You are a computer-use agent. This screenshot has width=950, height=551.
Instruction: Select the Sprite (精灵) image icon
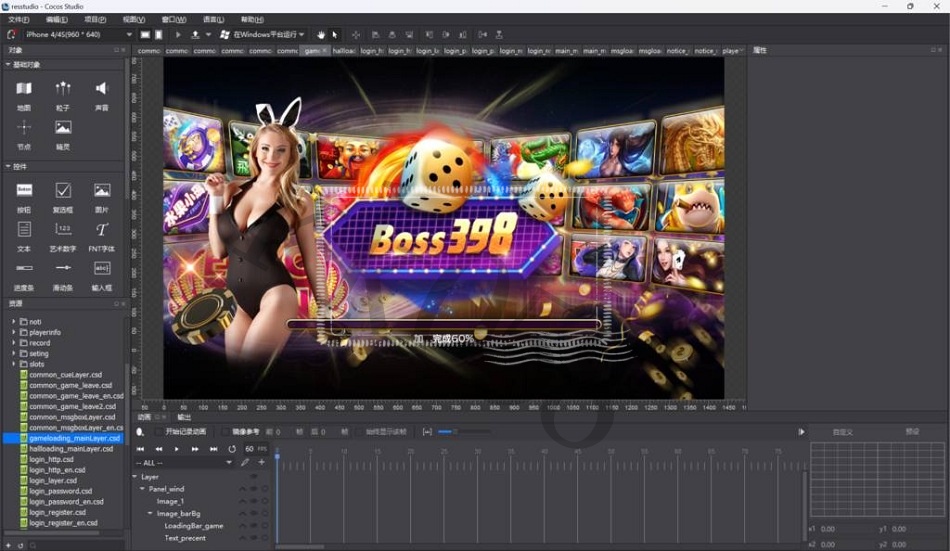pyautogui.click(x=63, y=127)
